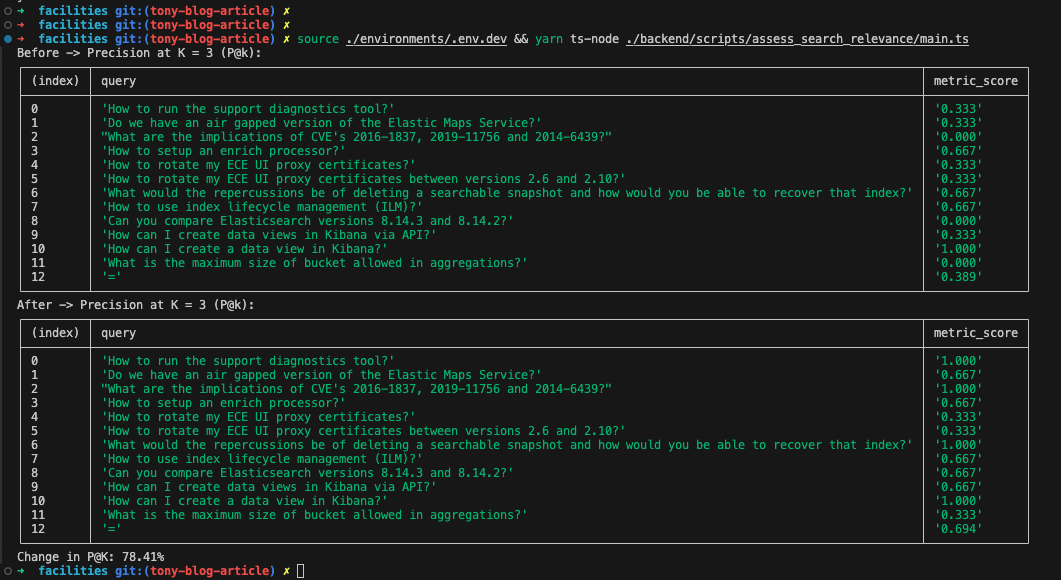
Task: Click the hollow marker next to the red-arrow empty prompt
Action: [x=8, y=24]
